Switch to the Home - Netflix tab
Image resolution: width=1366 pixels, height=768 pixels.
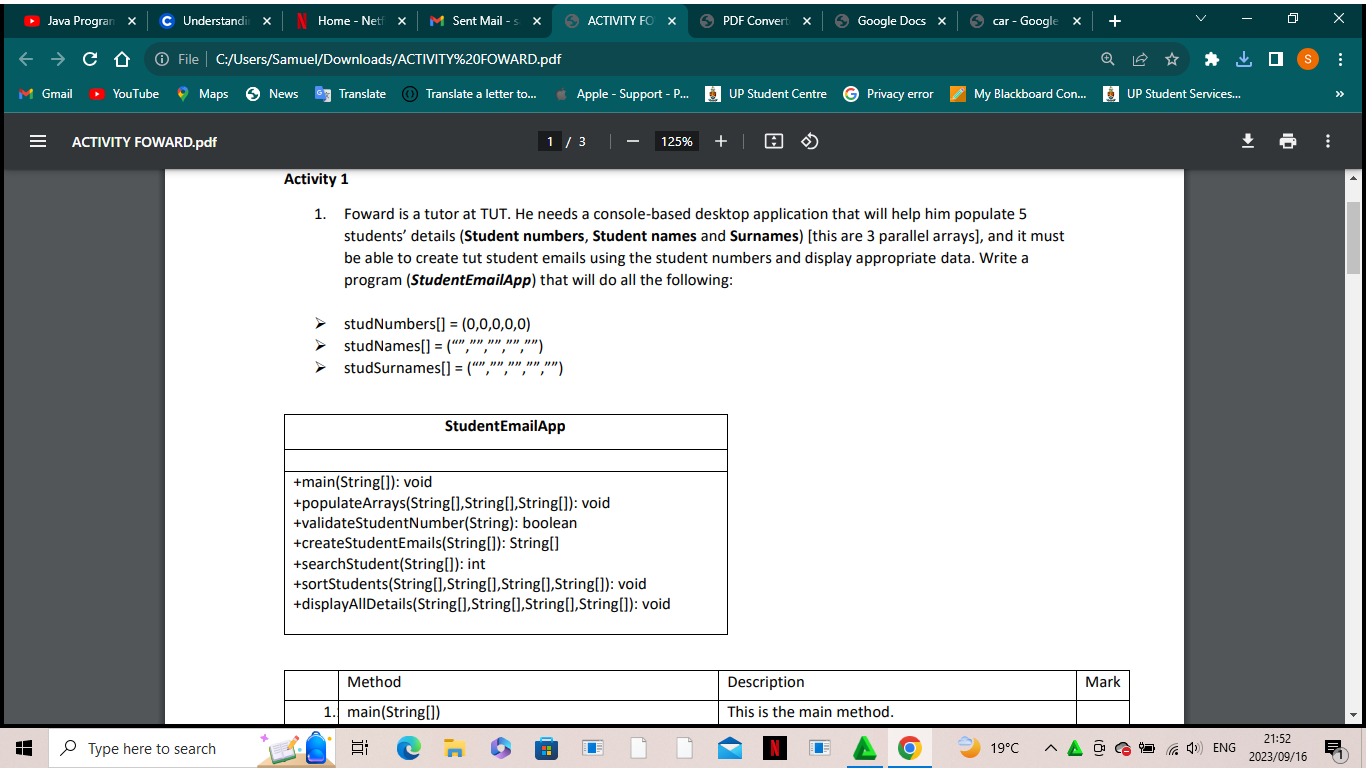pyautogui.click(x=347, y=19)
